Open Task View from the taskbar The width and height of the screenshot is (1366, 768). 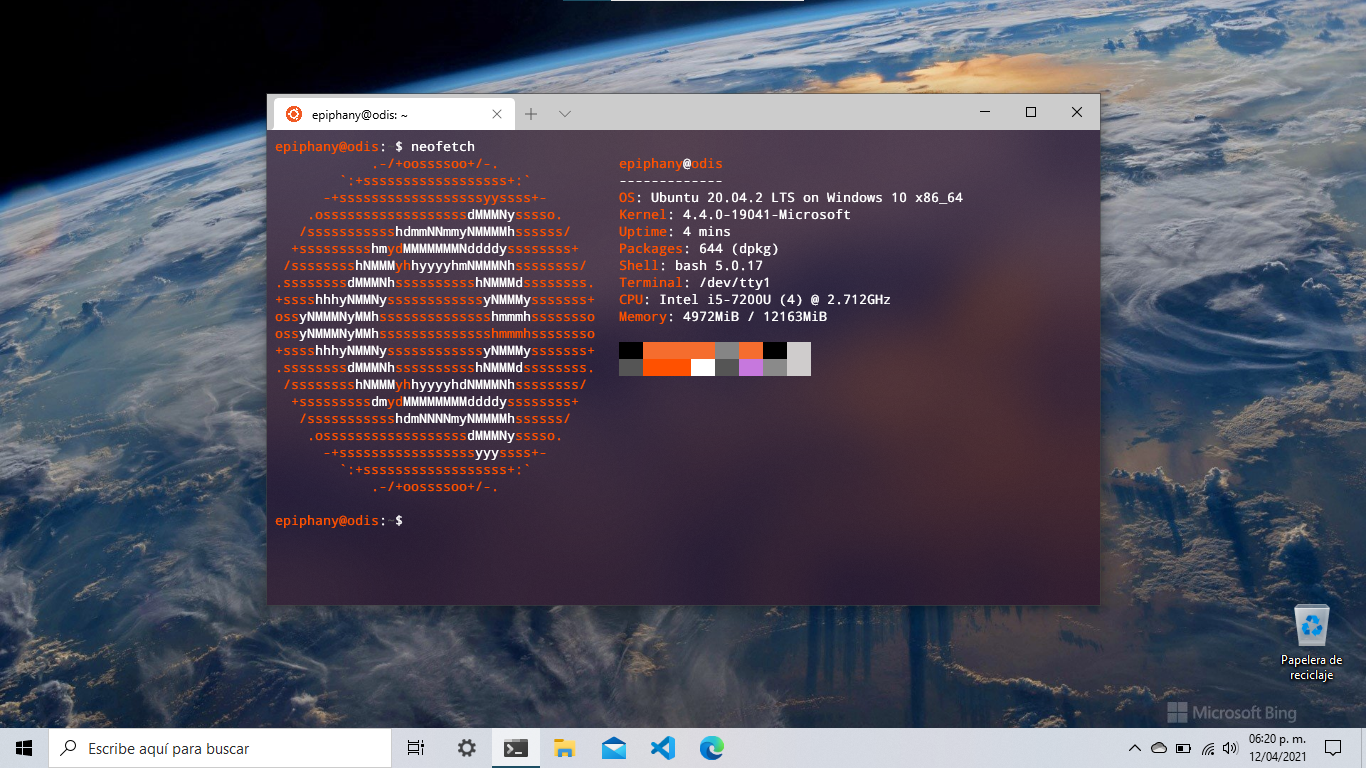[x=416, y=748]
